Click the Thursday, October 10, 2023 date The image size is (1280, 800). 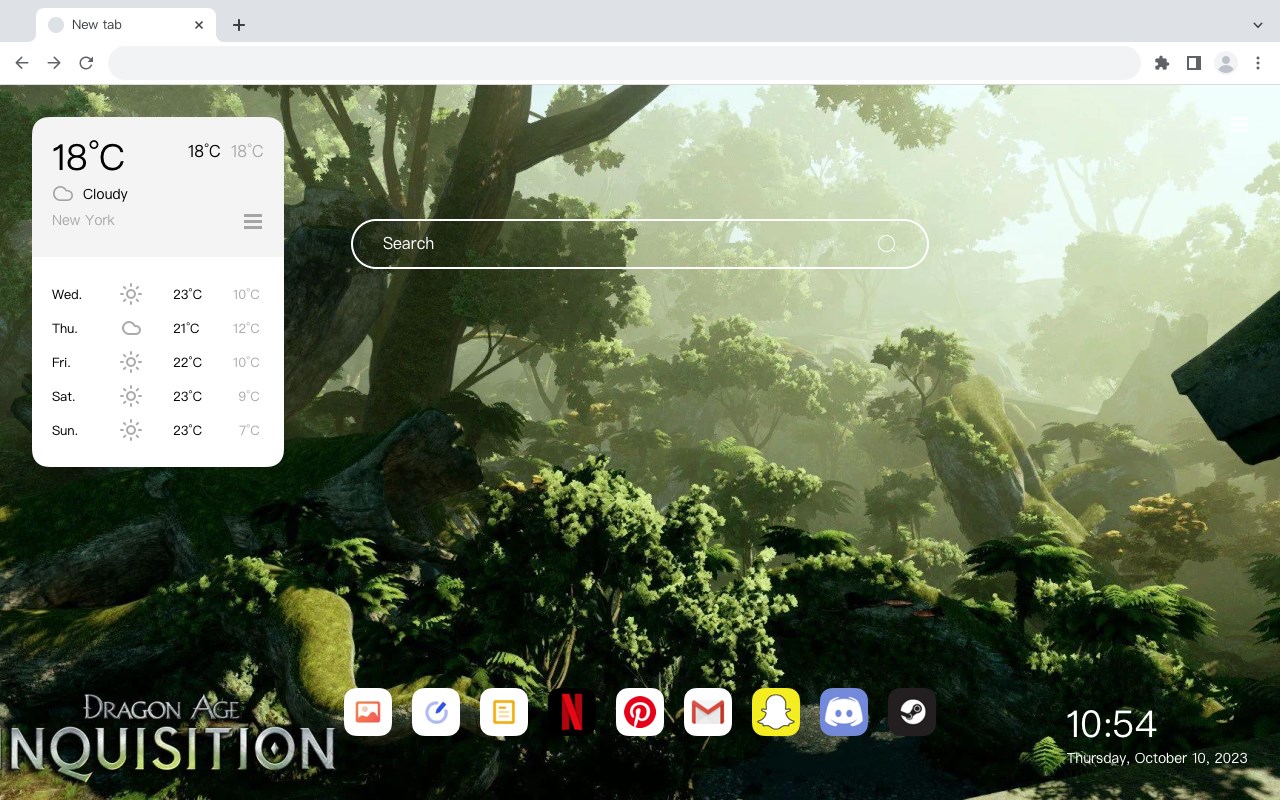(x=1157, y=758)
